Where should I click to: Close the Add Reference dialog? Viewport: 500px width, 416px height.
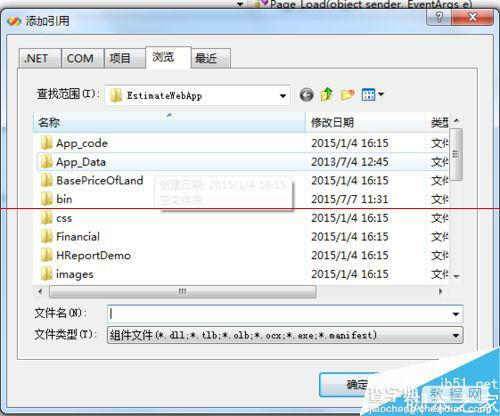472,17
